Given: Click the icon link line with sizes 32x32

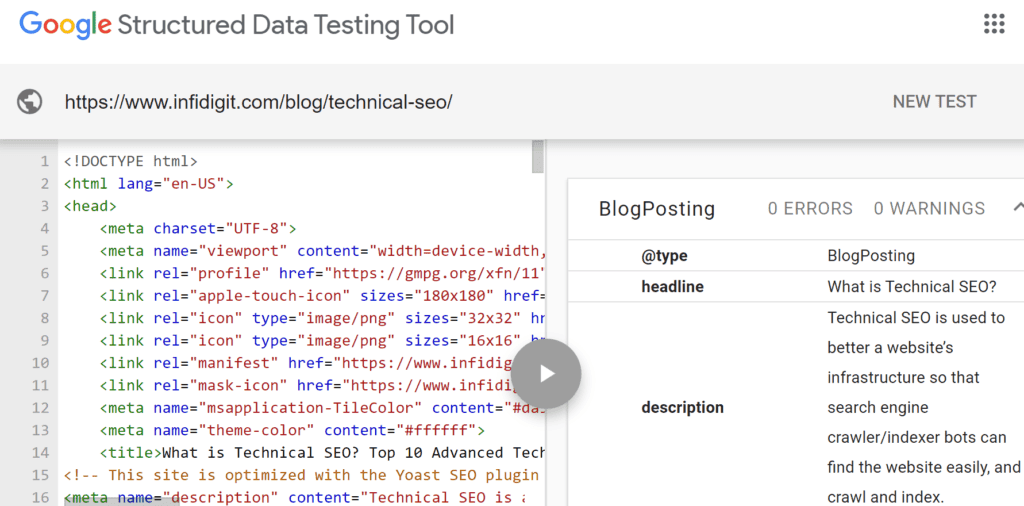Looking at the screenshot, I should point(323,319).
